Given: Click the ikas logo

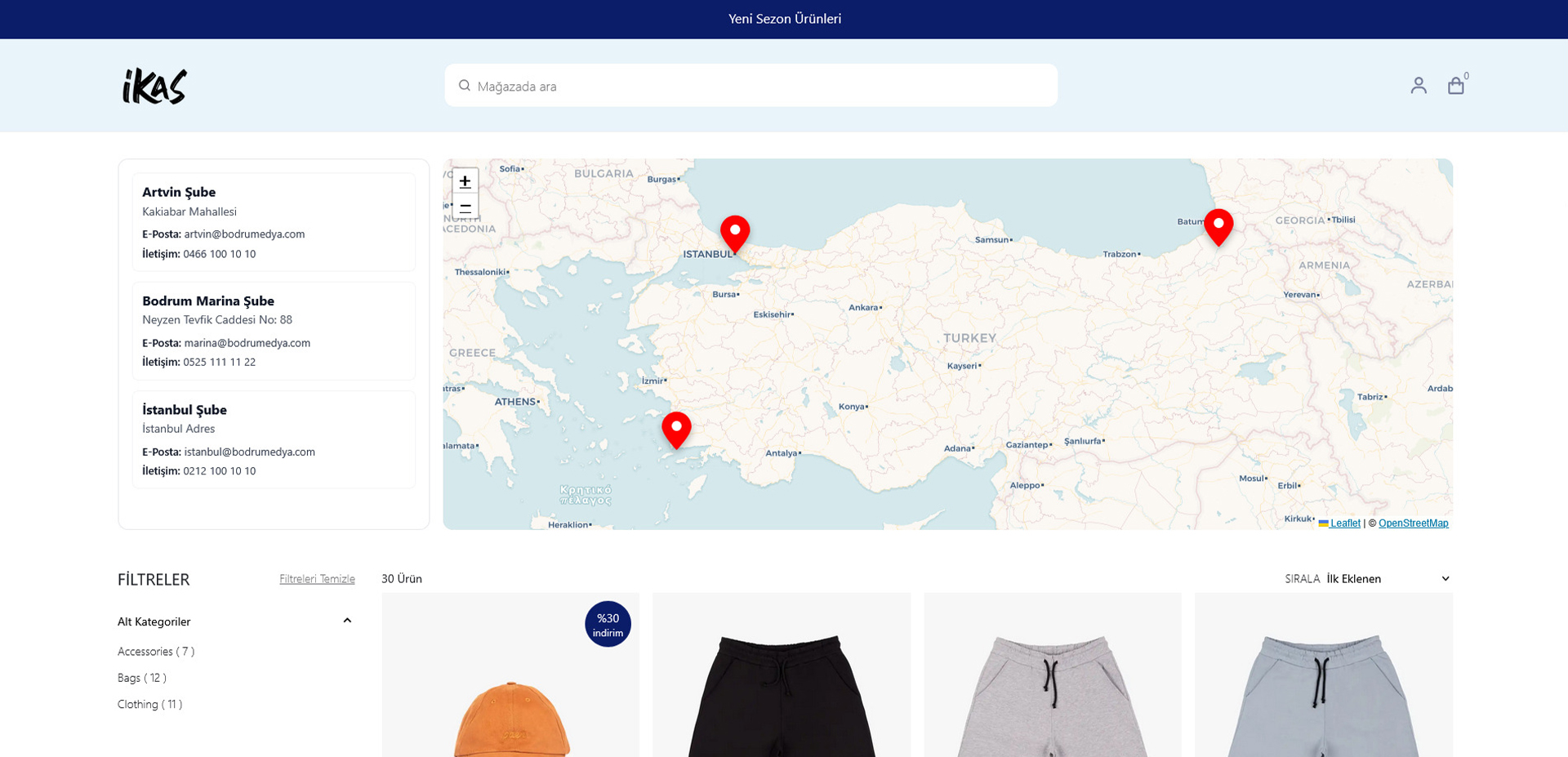Looking at the screenshot, I should pos(154,86).
